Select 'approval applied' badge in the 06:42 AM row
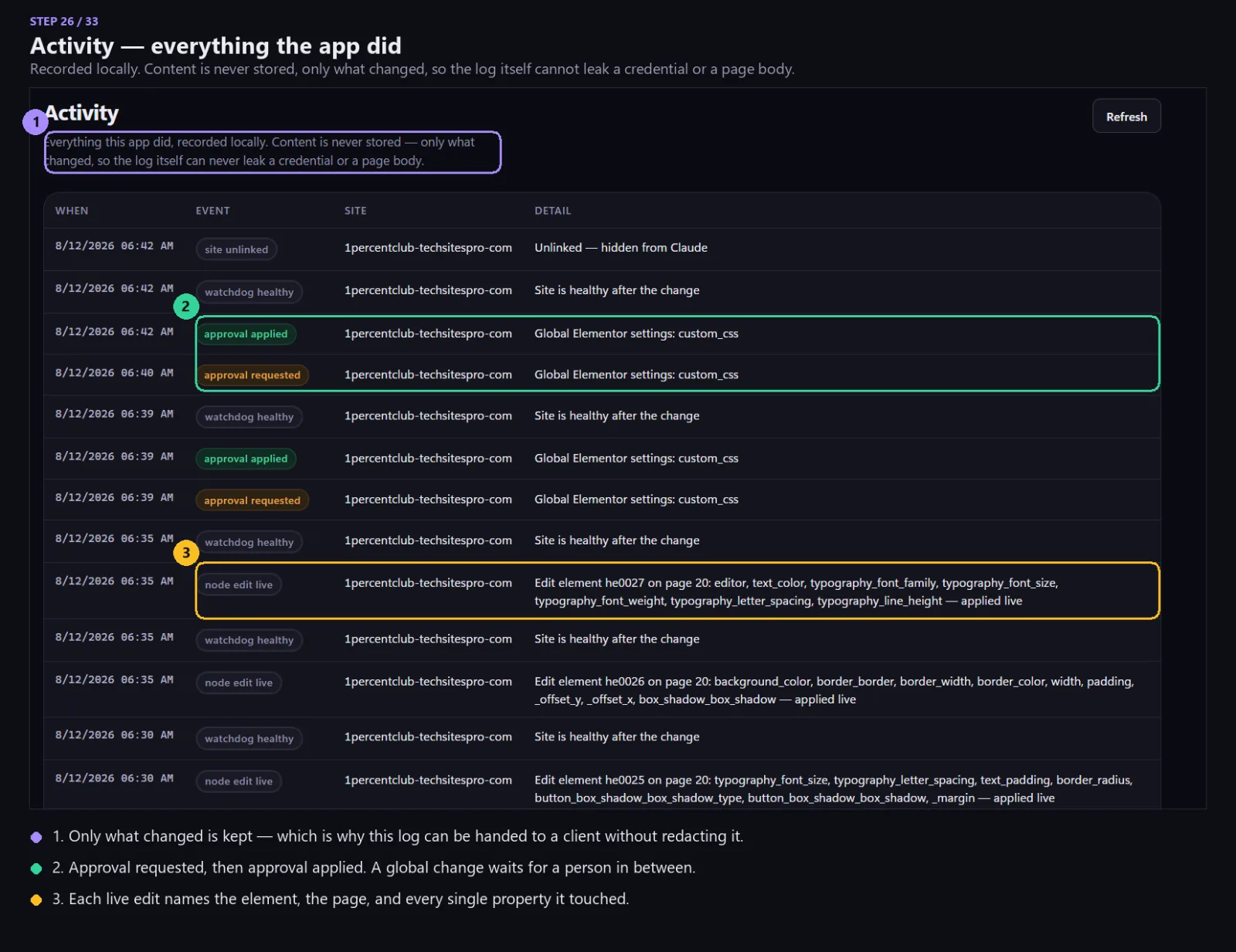Image resolution: width=1236 pixels, height=952 pixels. (x=246, y=334)
